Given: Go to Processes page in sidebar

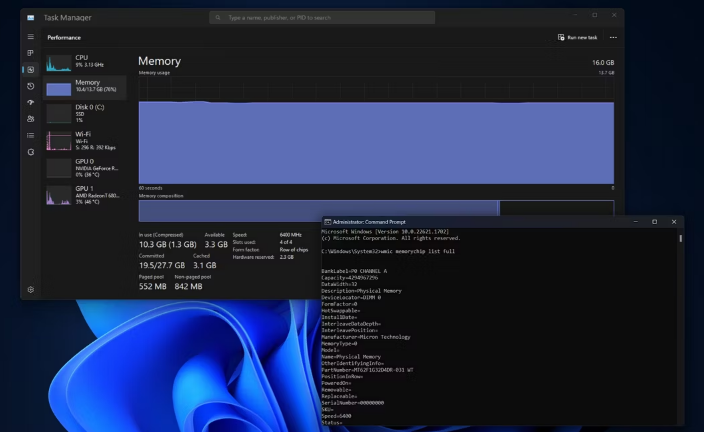Looking at the screenshot, I should click(31, 53).
